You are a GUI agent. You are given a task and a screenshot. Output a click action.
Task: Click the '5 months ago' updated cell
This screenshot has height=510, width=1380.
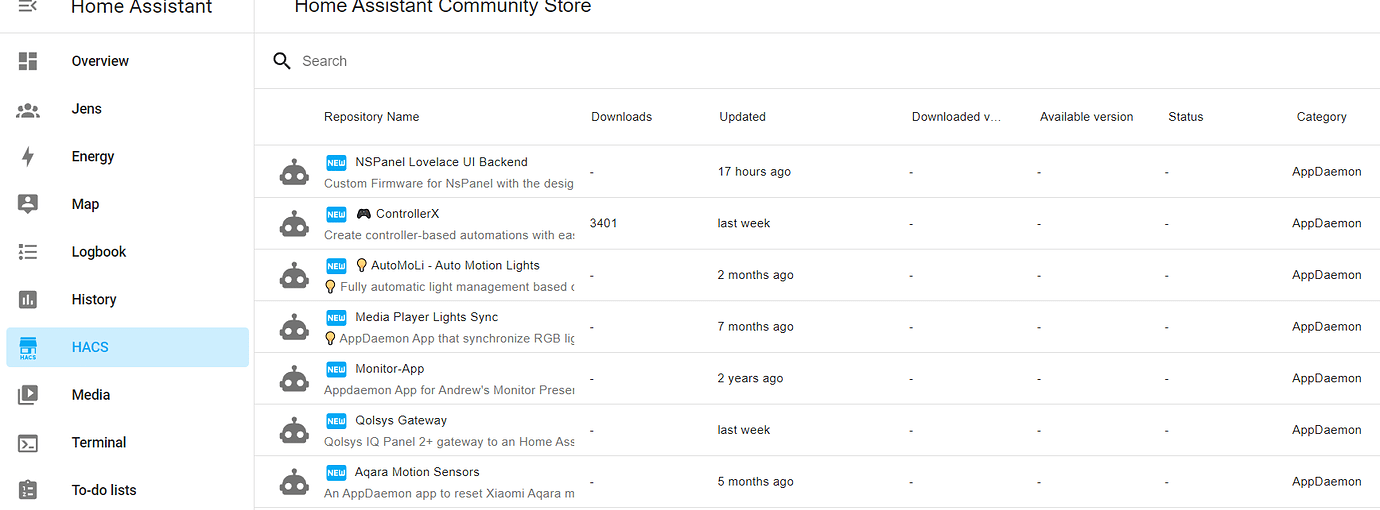755,482
